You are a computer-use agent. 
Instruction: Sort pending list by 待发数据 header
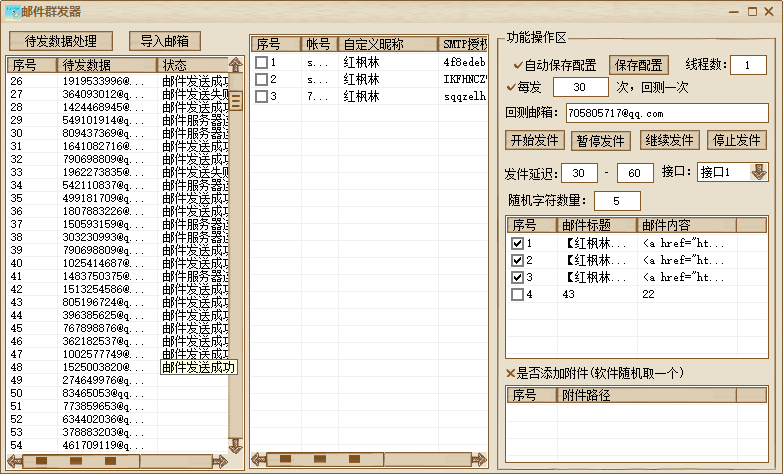[x=107, y=65]
